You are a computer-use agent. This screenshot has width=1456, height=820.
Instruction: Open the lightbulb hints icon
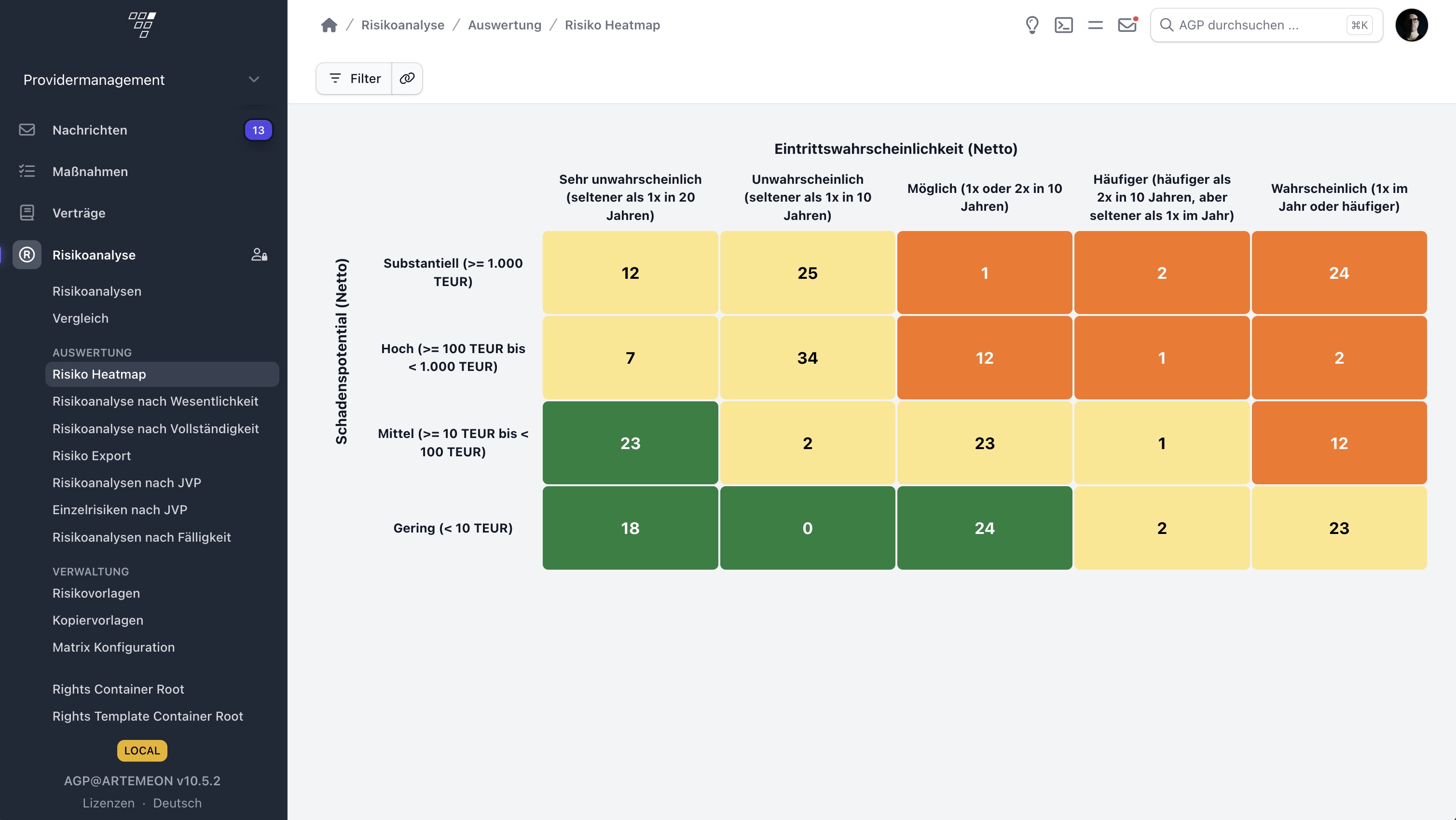tap(1031, 26)
